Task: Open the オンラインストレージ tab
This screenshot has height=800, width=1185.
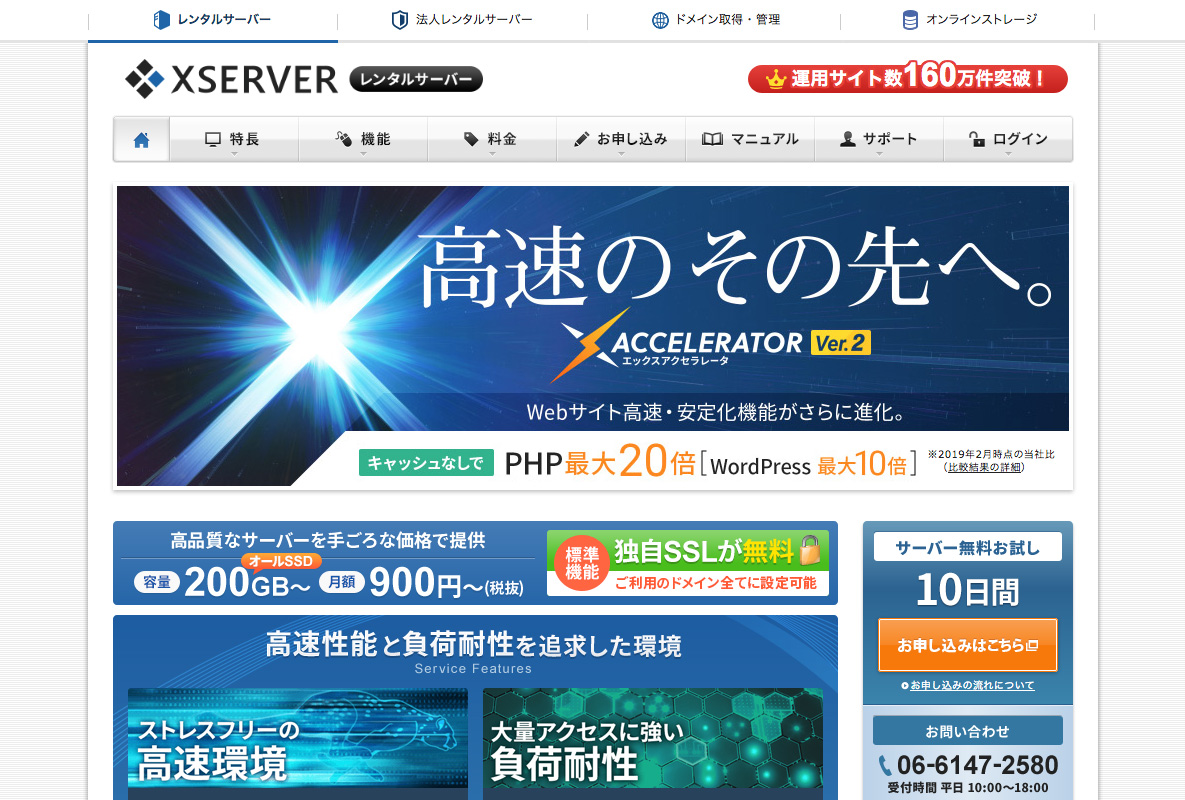Action: [x=968, y=20]
